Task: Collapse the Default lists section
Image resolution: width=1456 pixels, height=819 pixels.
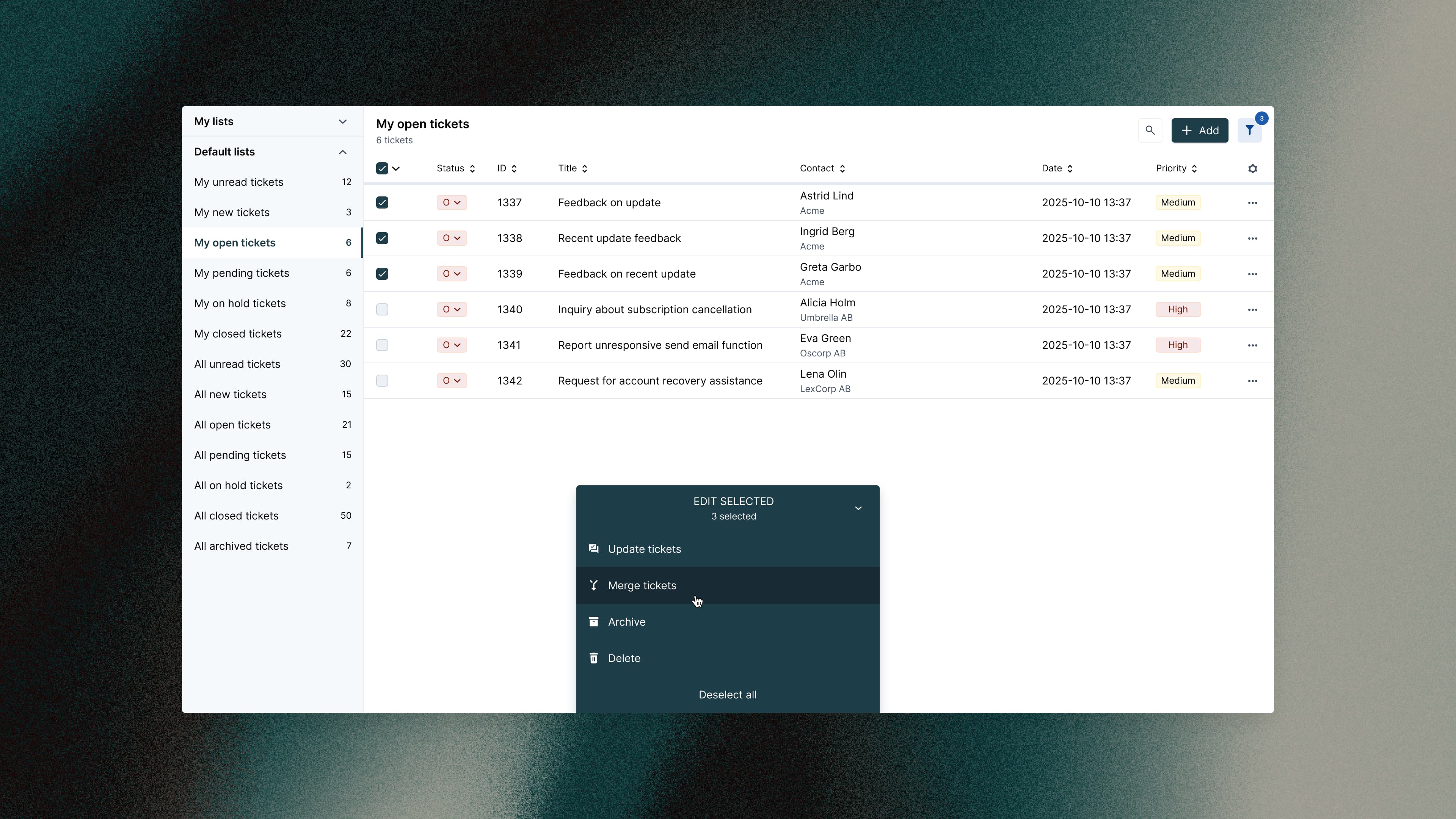Action: [342, 152]
